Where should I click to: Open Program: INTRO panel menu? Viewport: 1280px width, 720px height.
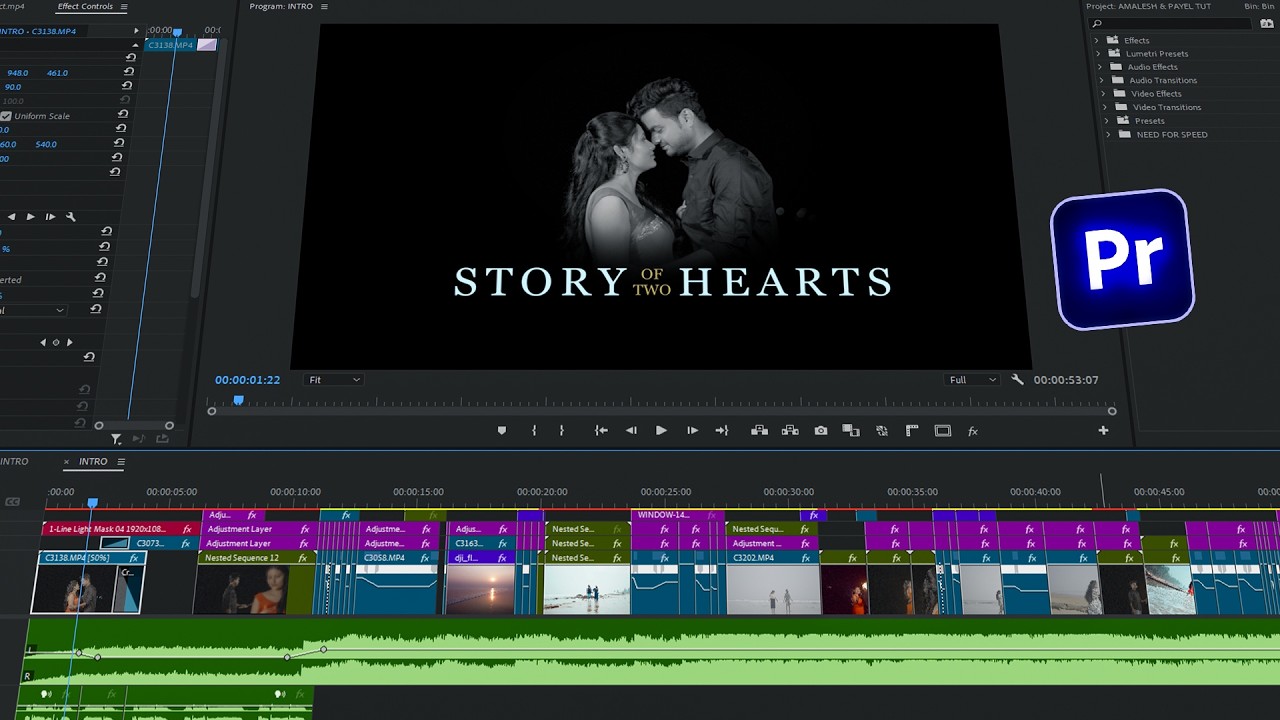tap(324, 6)
